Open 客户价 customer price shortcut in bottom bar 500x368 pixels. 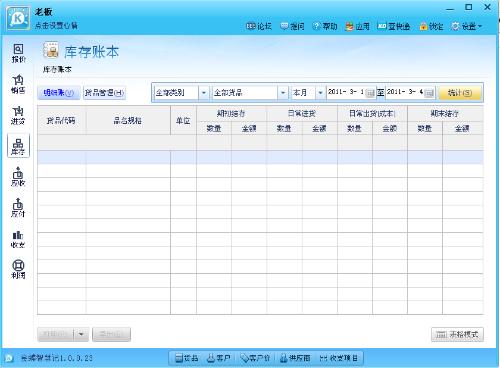pyautogui.click(x=255, y=358)
